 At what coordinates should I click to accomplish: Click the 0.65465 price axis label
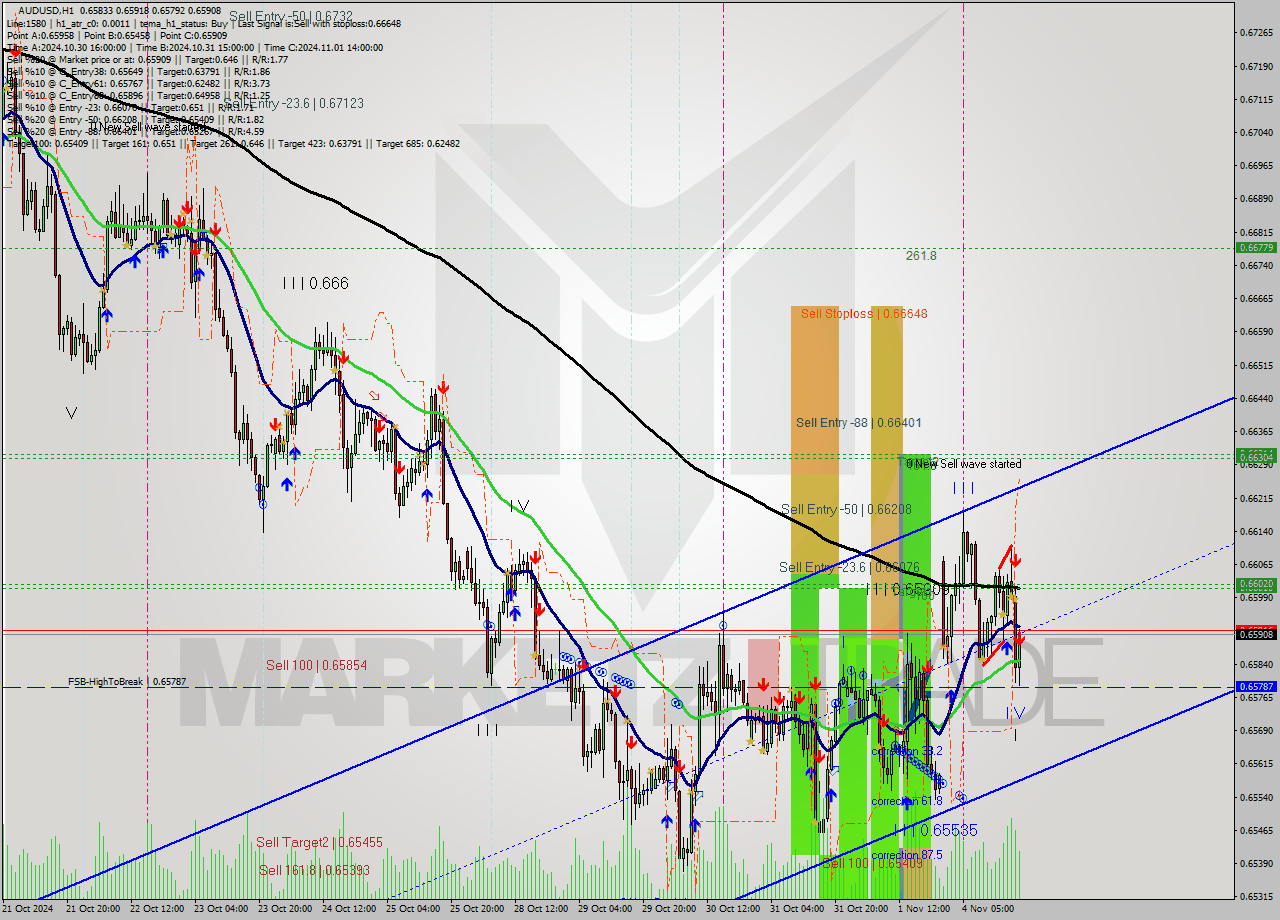(x=1256, y=830)
